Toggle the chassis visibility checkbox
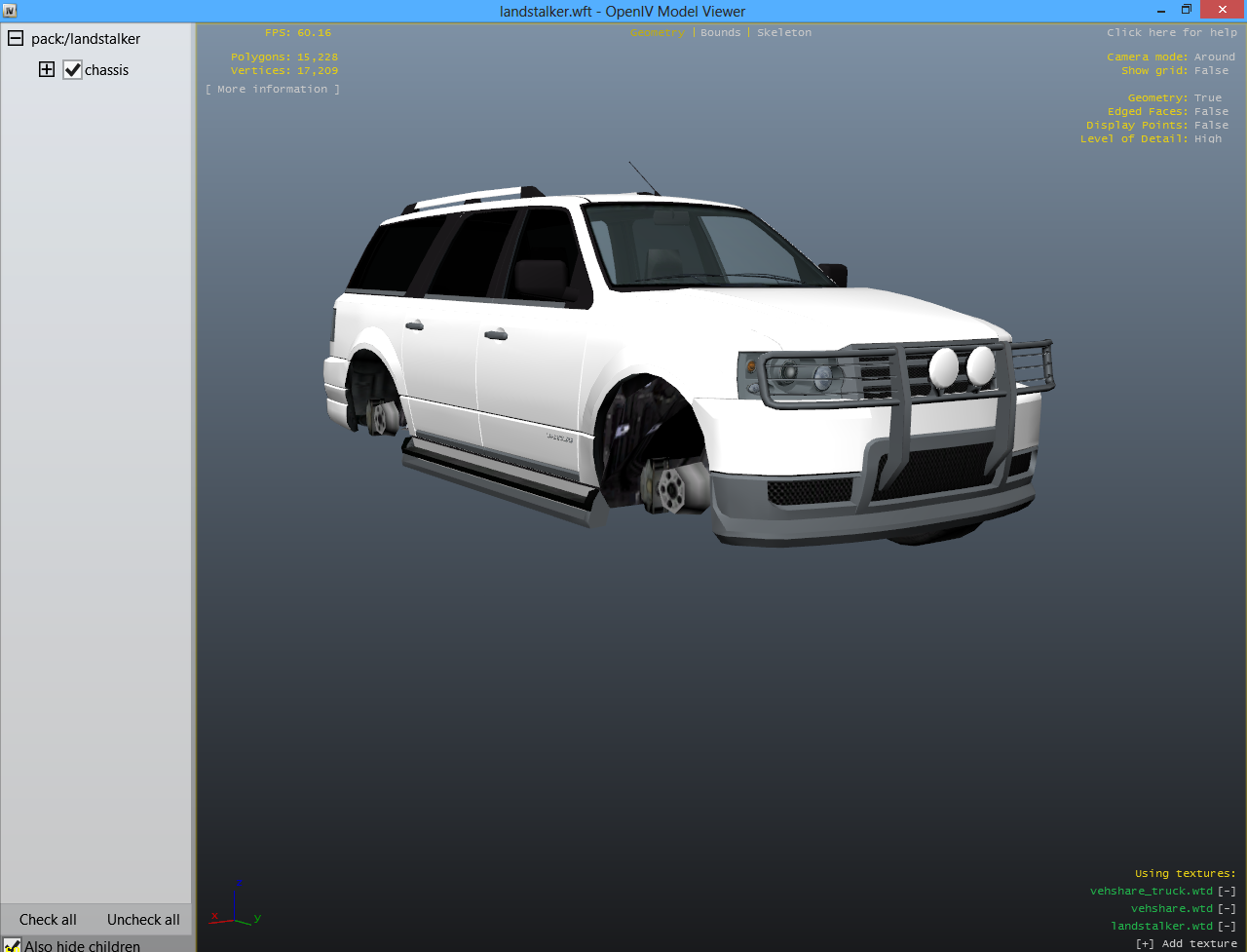Screen dimensions: 1247x952 [x=73, y=70]
